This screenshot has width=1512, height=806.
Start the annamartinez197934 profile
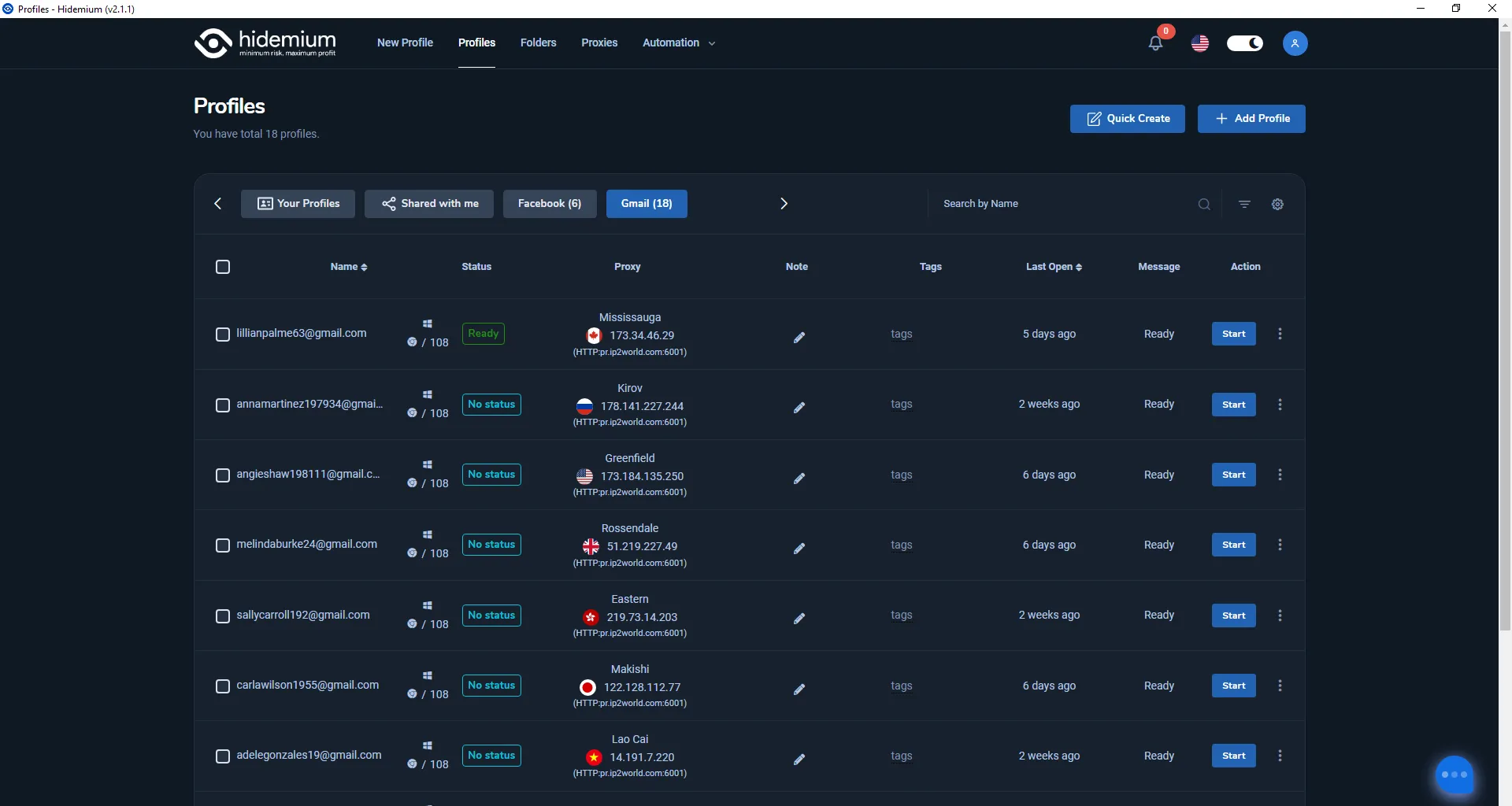coord(1233,405)
